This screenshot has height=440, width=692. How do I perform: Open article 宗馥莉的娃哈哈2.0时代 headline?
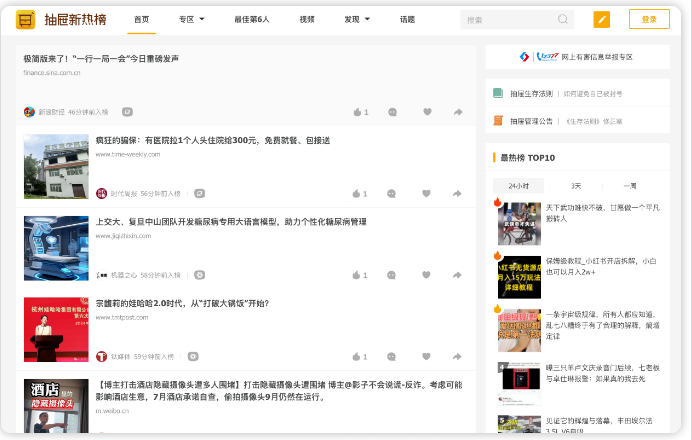(182, 304)
